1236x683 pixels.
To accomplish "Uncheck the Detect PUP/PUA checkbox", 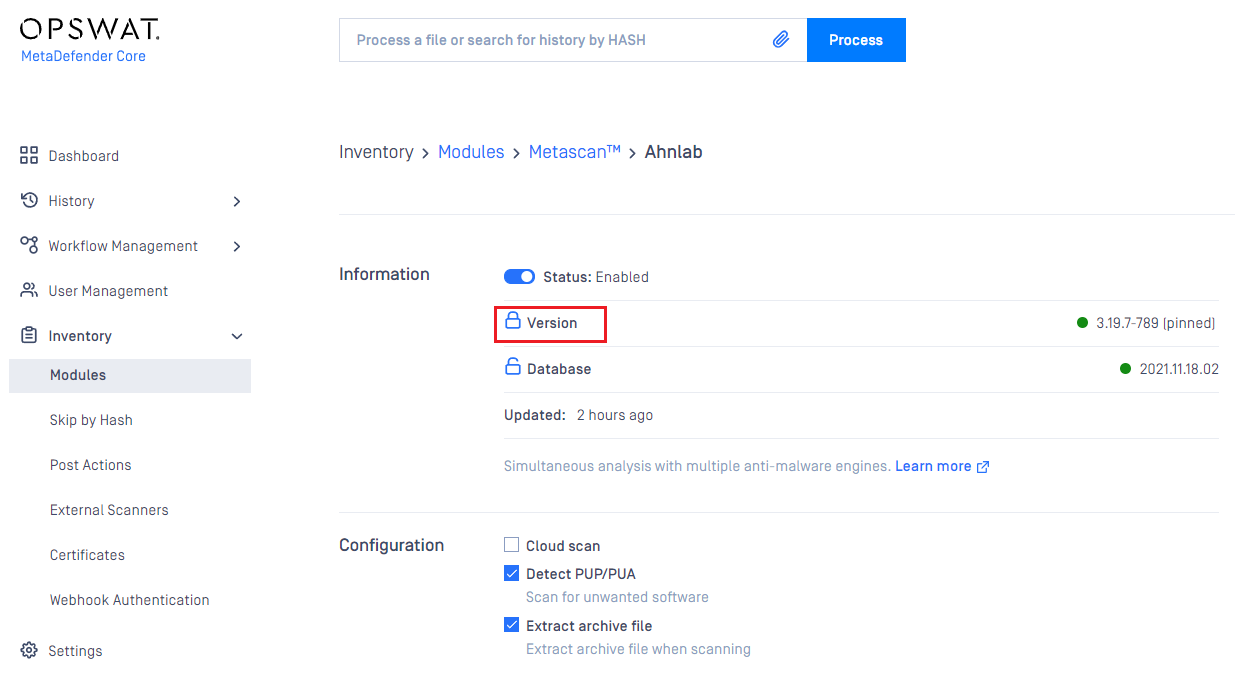I will [x=512, y=574].
